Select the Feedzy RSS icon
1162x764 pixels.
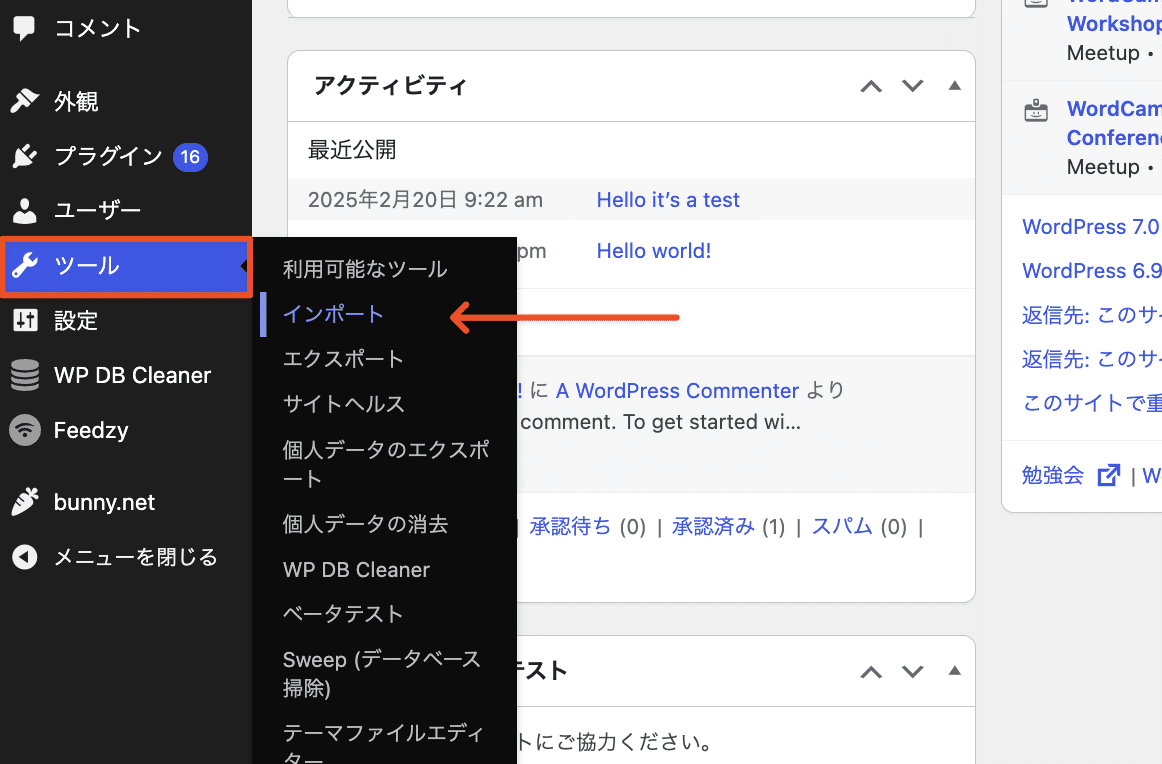[25, 430]
